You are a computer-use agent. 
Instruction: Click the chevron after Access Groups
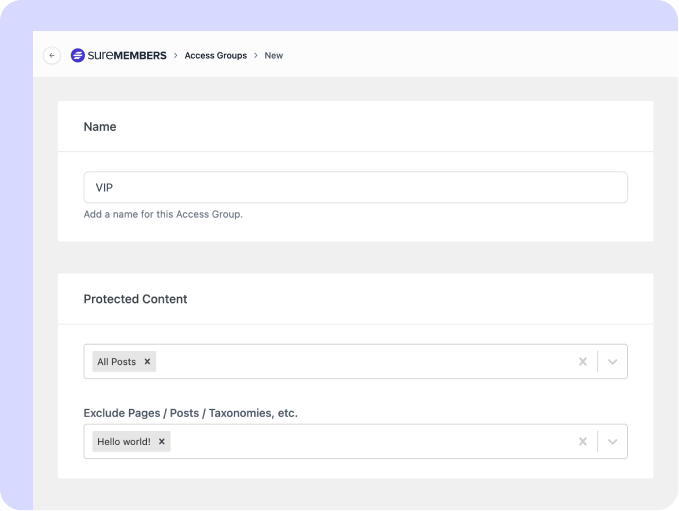256,55
